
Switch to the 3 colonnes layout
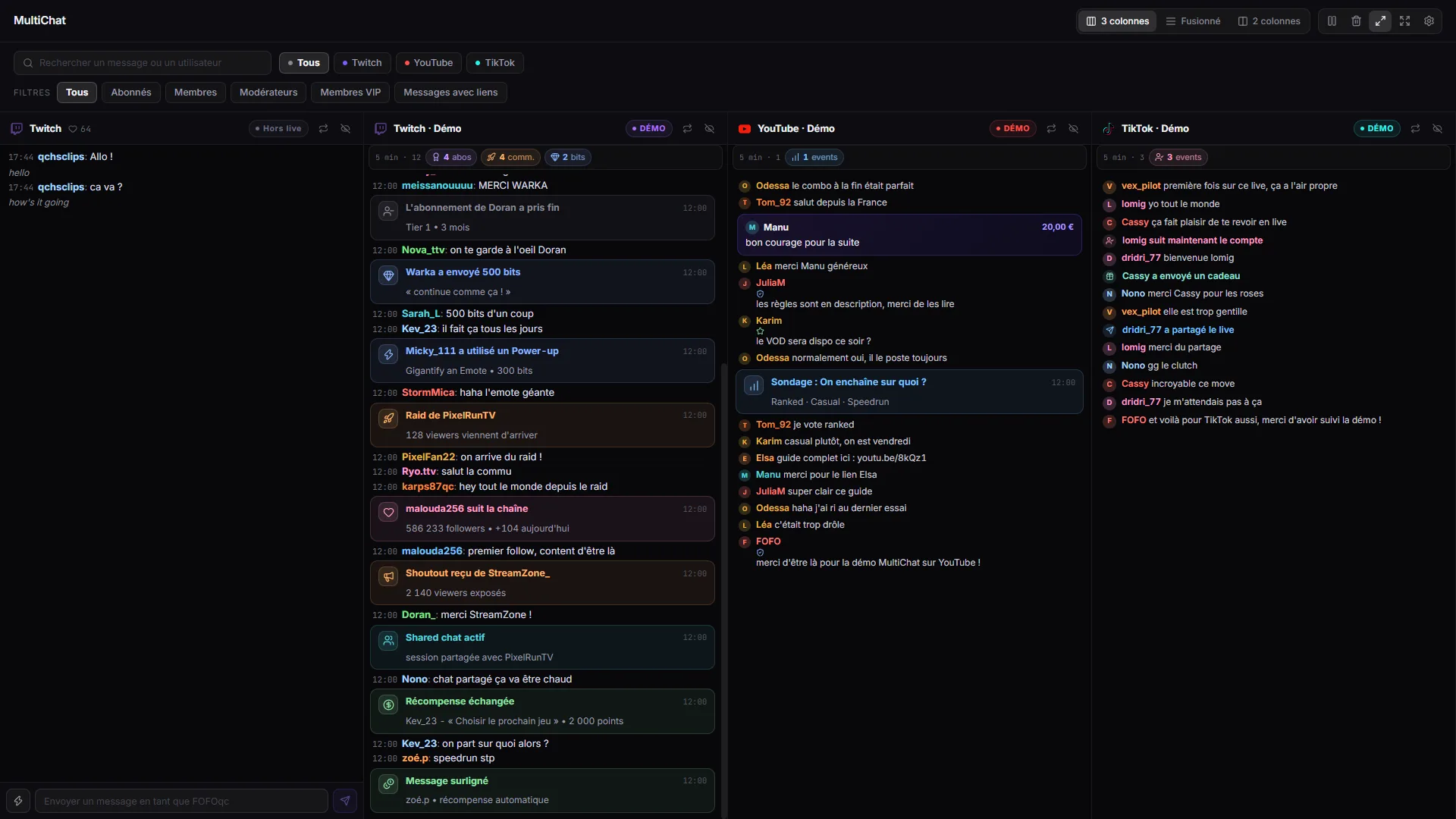pyautogui.click(x=1118, y=21)
